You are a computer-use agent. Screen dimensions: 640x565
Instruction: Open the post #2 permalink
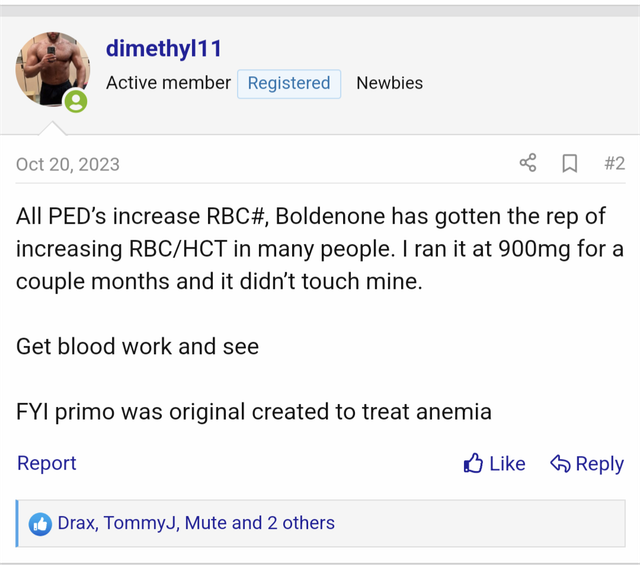(x=614, y=163)
